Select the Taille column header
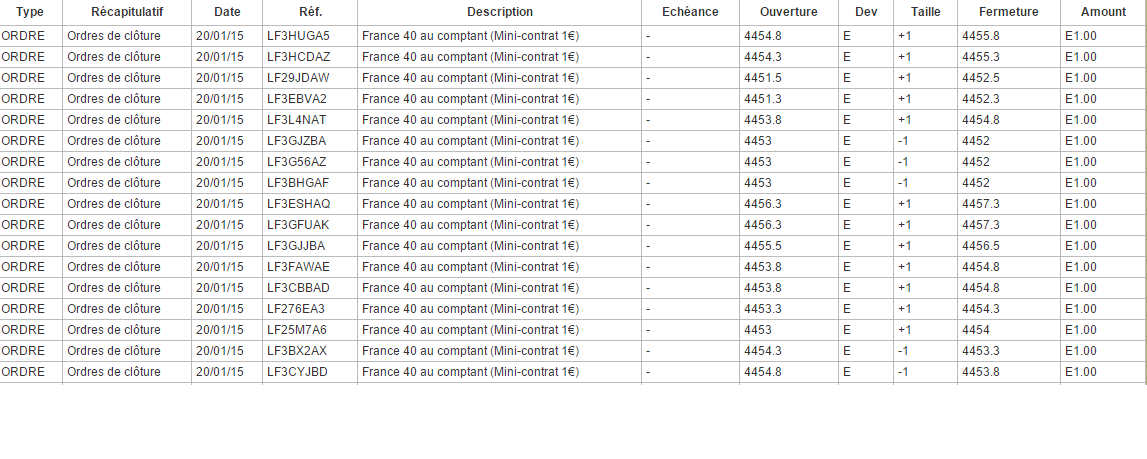Screen dimensions: 1147x459 point(925,12)
